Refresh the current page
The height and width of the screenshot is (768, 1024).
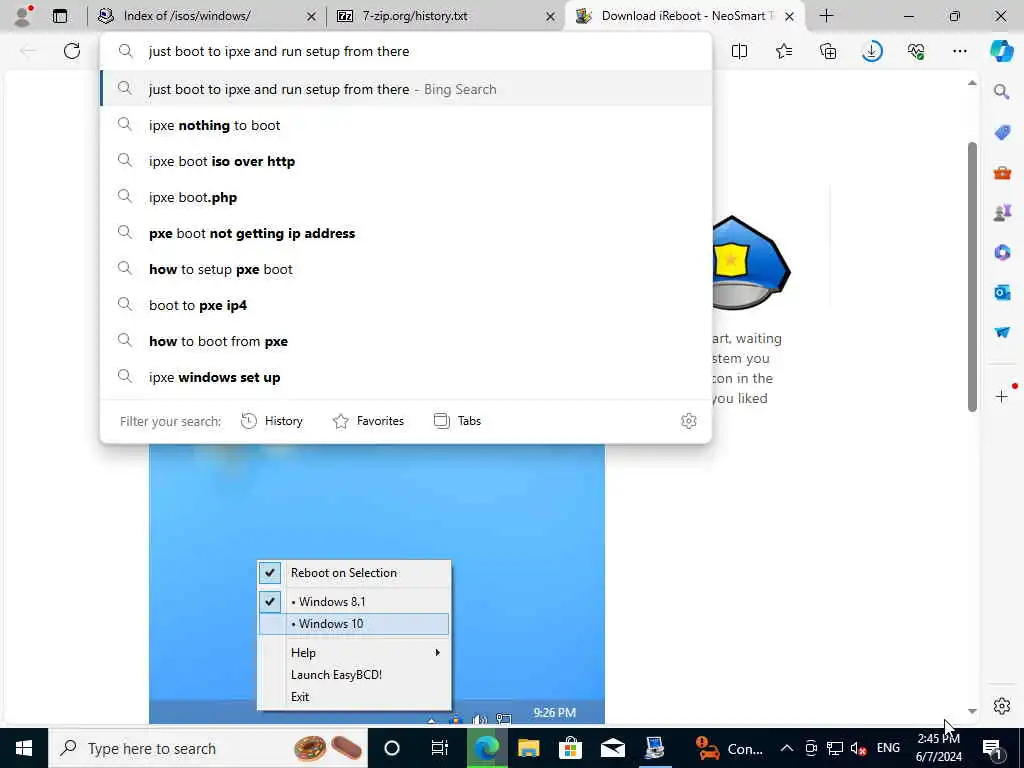(72, 51)
